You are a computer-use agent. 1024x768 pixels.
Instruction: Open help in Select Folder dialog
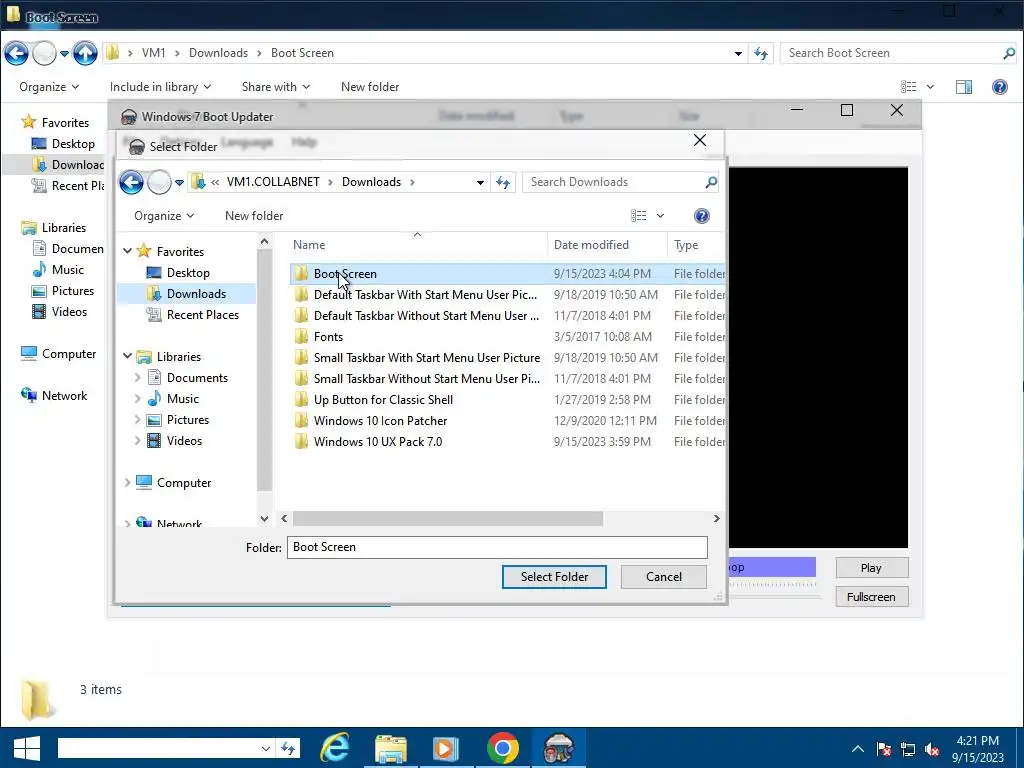701,216
